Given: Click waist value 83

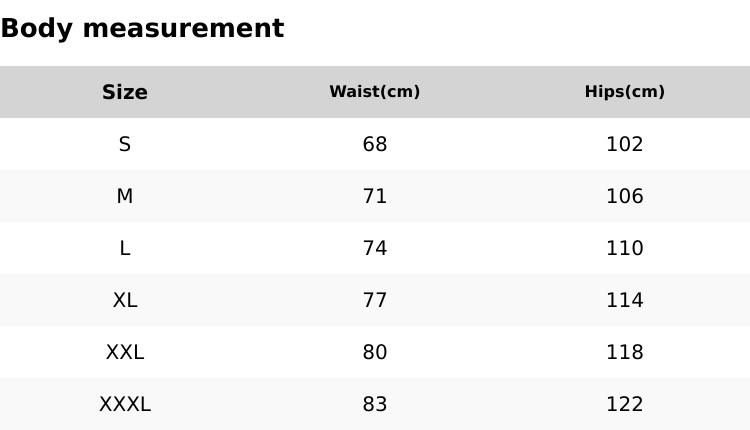Looking at the screenshot, I should pos(375,404).
